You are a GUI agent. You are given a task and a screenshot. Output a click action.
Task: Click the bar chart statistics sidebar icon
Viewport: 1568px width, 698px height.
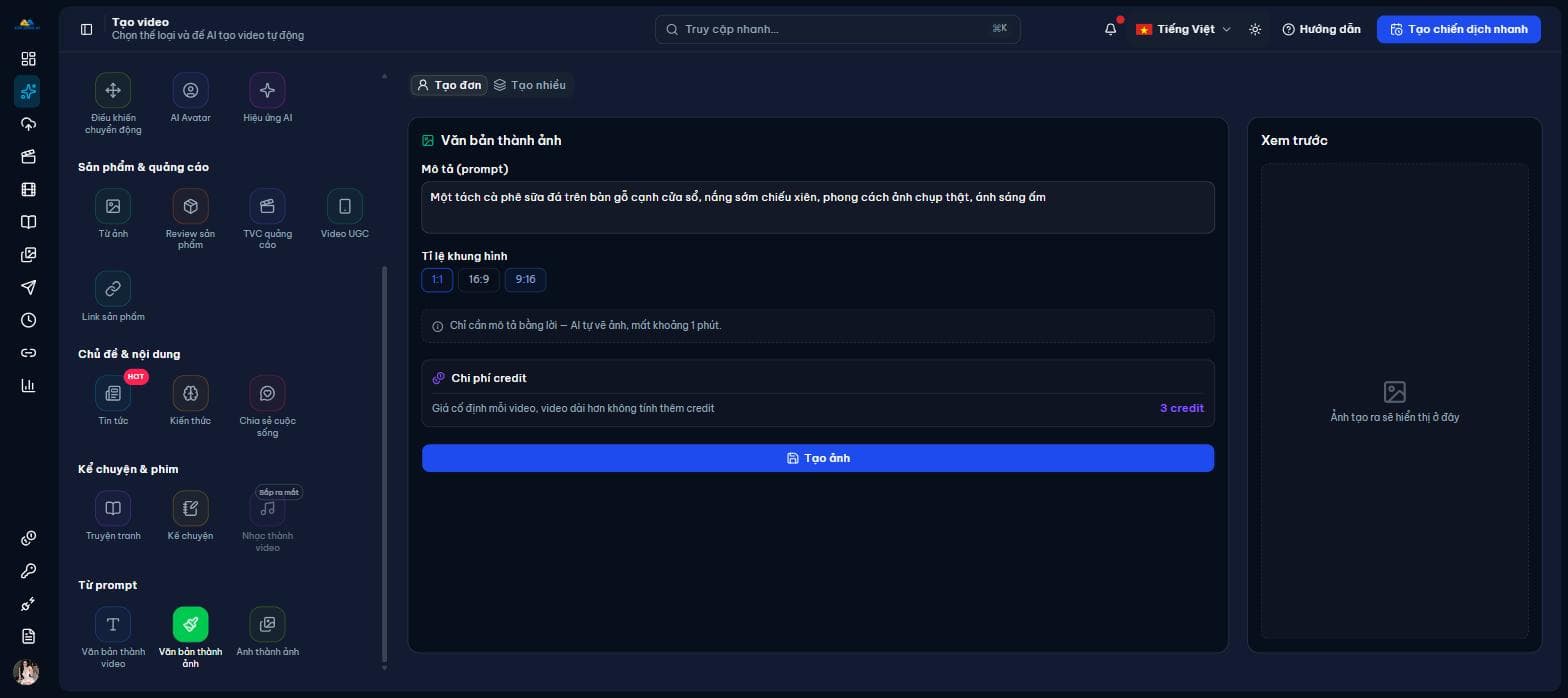point(28,386)
